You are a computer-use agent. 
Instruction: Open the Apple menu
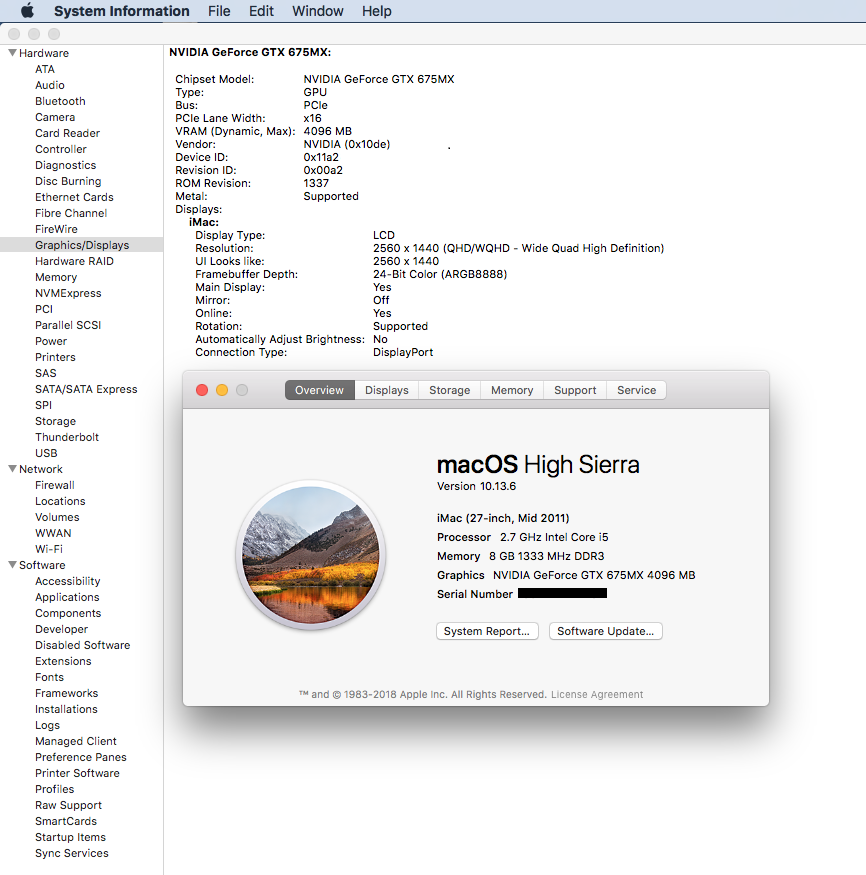click(x=27, y=11)
